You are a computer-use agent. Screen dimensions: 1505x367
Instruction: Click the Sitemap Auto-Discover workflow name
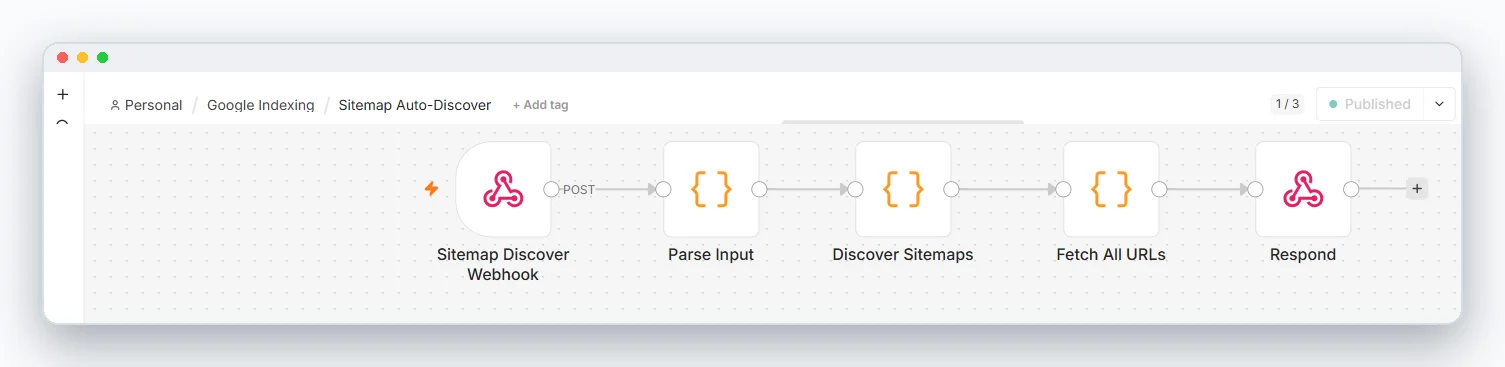pos(415,105)
